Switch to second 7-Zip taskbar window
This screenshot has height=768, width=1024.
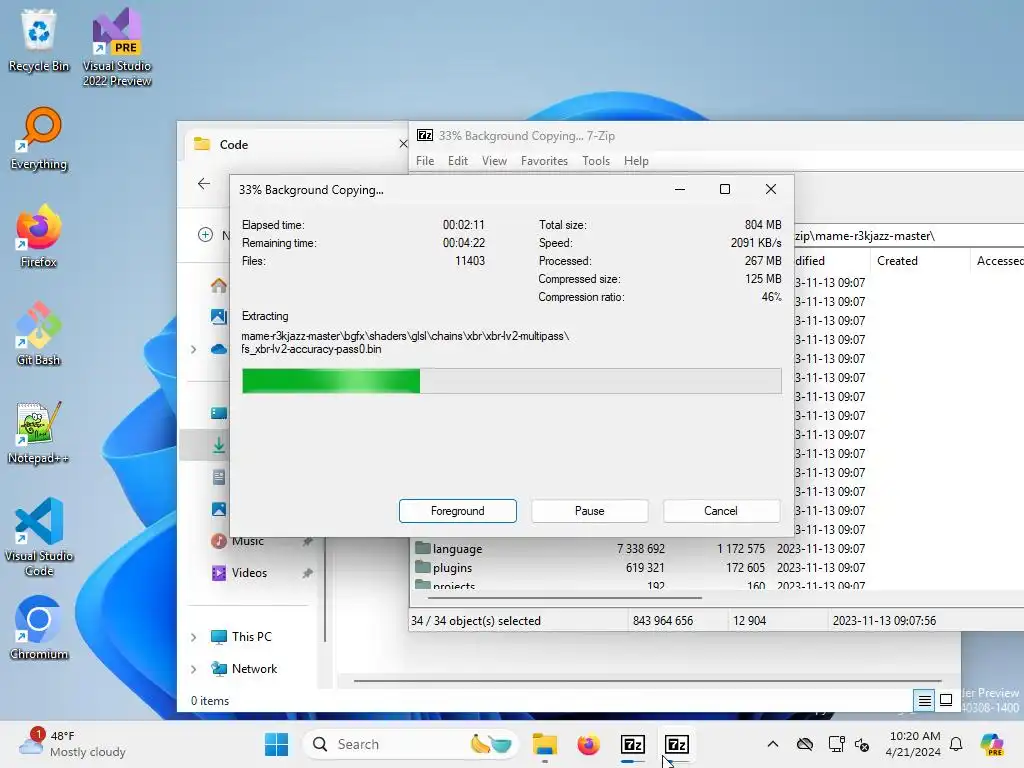(x=677, y=744)
